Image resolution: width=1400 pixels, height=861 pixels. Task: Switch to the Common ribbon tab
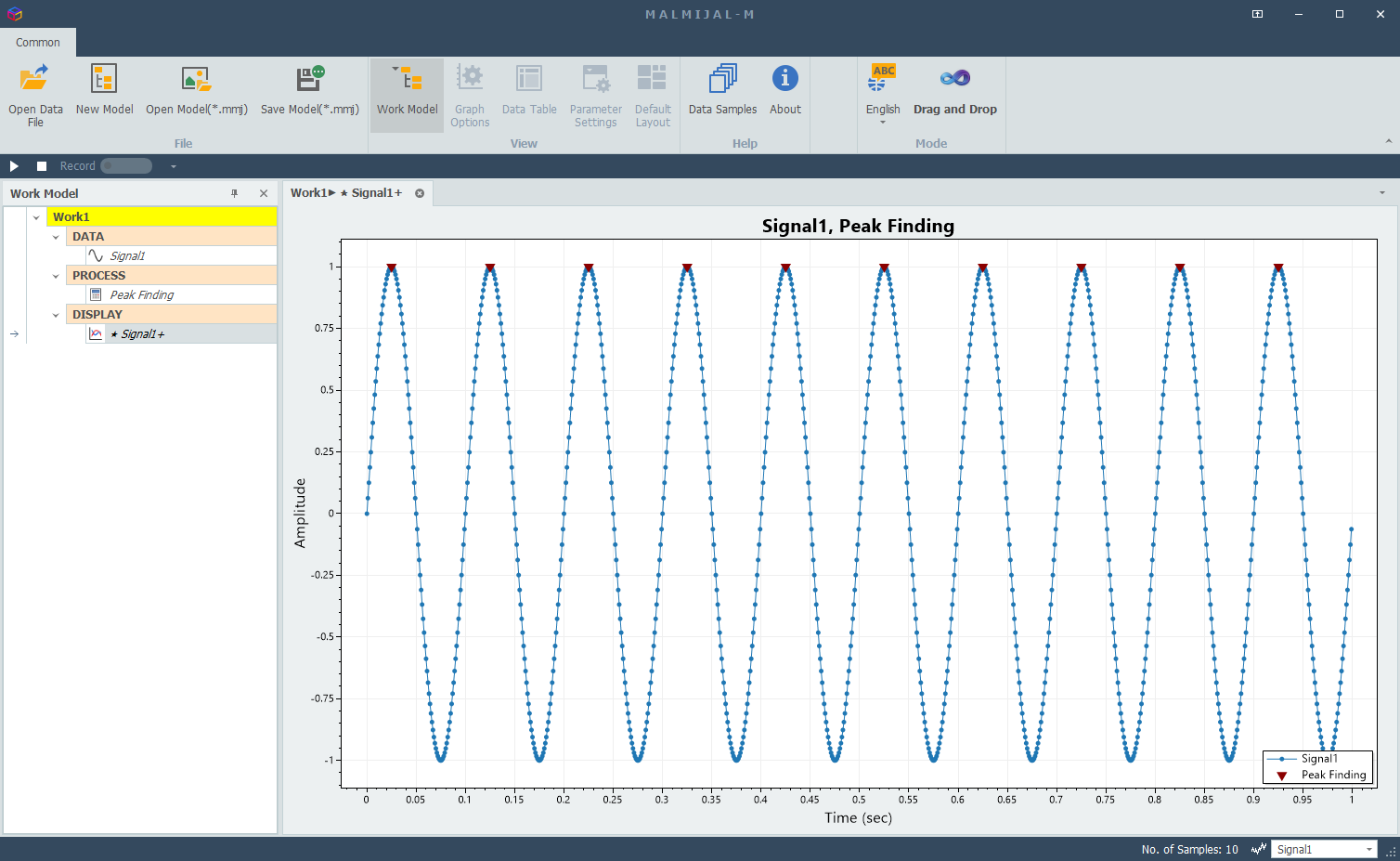coord(38,42)
